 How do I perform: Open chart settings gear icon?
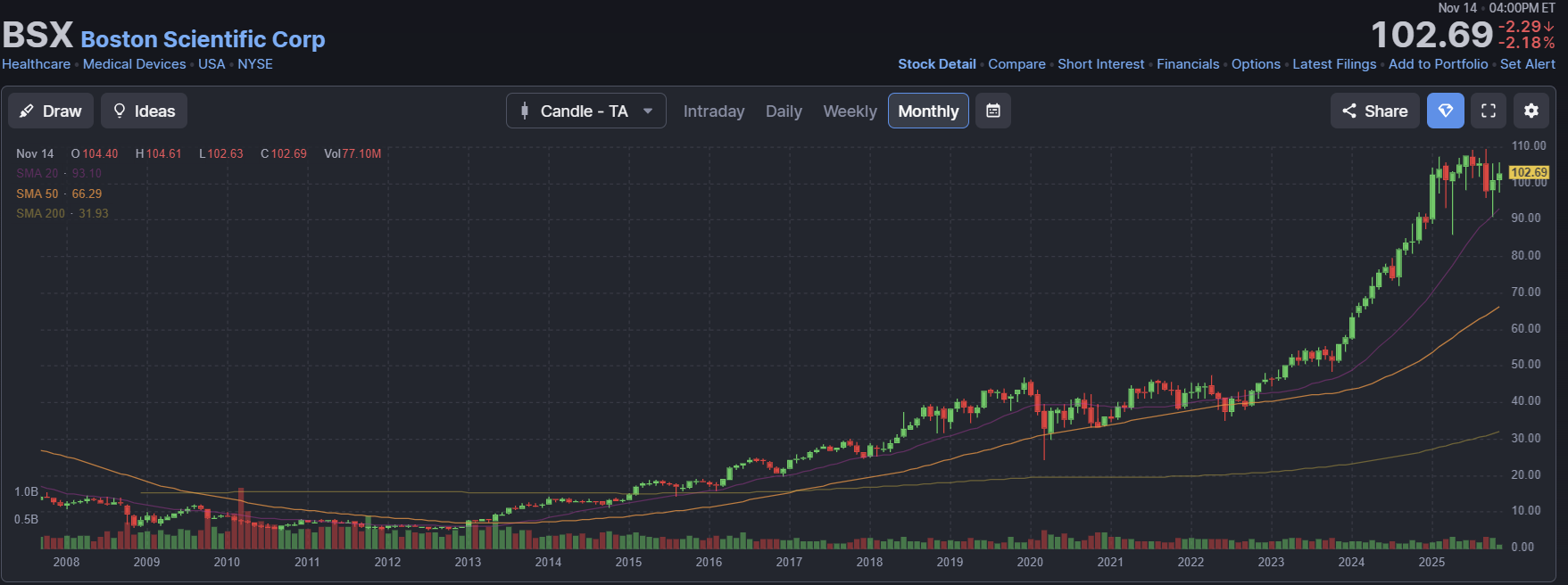1531,111
